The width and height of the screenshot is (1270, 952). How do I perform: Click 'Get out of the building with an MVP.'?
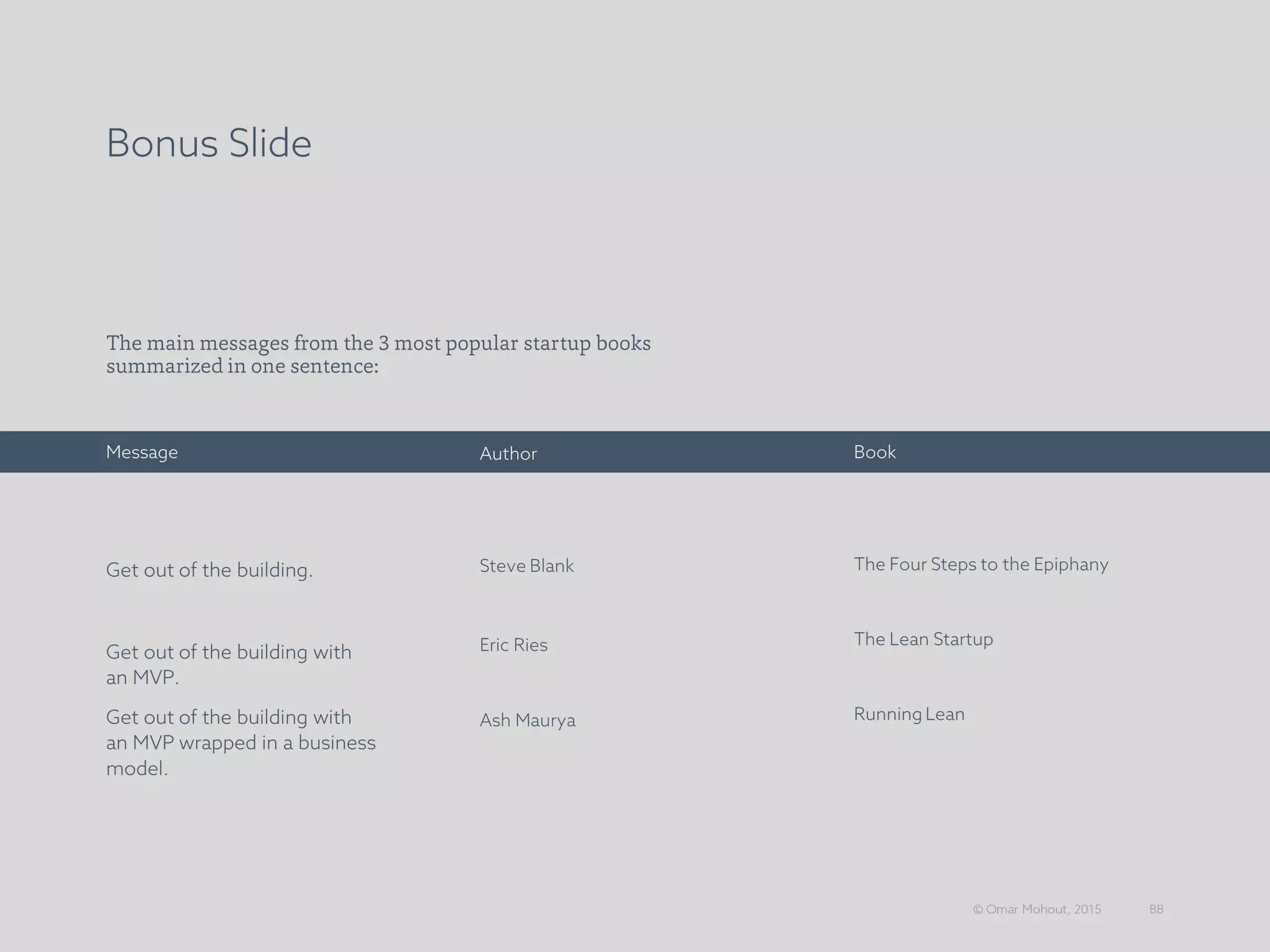[228, 664]
